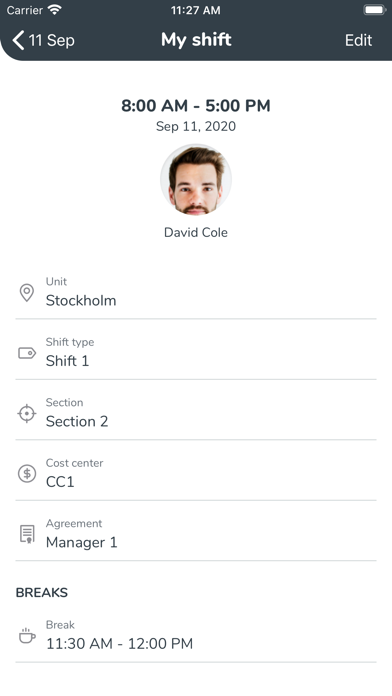Click the coffee cup Break icon

(27, 636)
